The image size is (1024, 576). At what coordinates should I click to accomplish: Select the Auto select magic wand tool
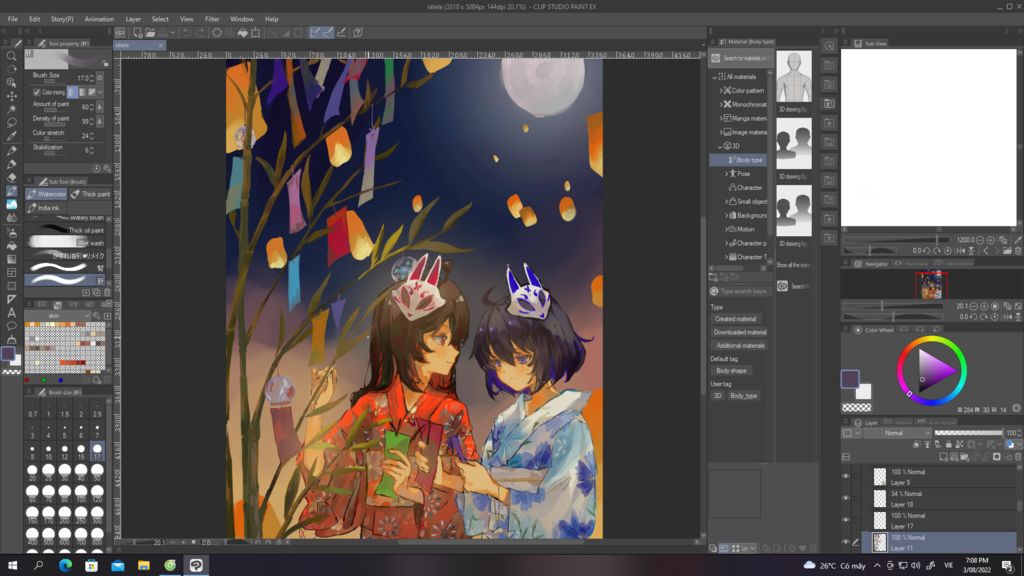tap(11, 109)
